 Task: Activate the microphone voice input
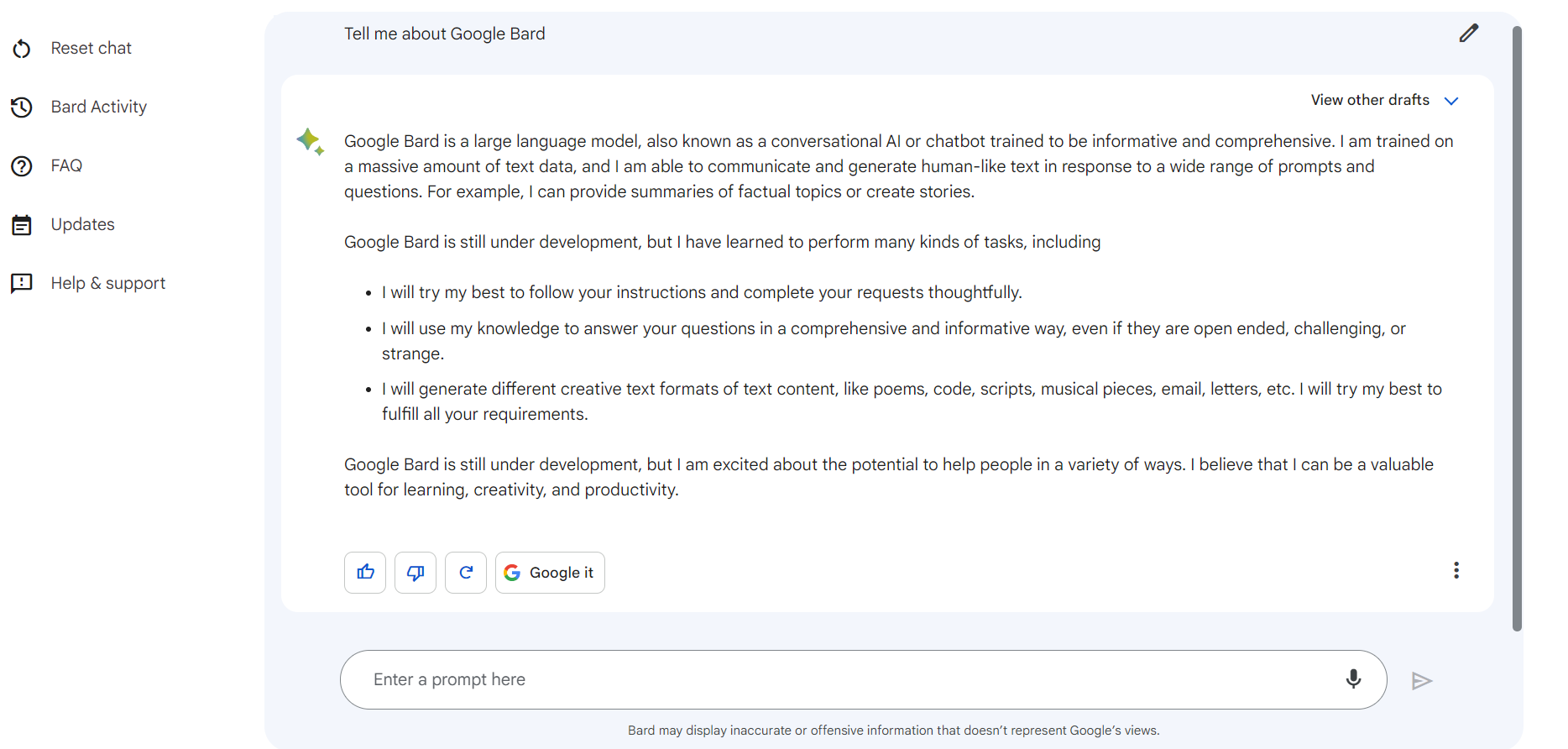(1353, 678)
